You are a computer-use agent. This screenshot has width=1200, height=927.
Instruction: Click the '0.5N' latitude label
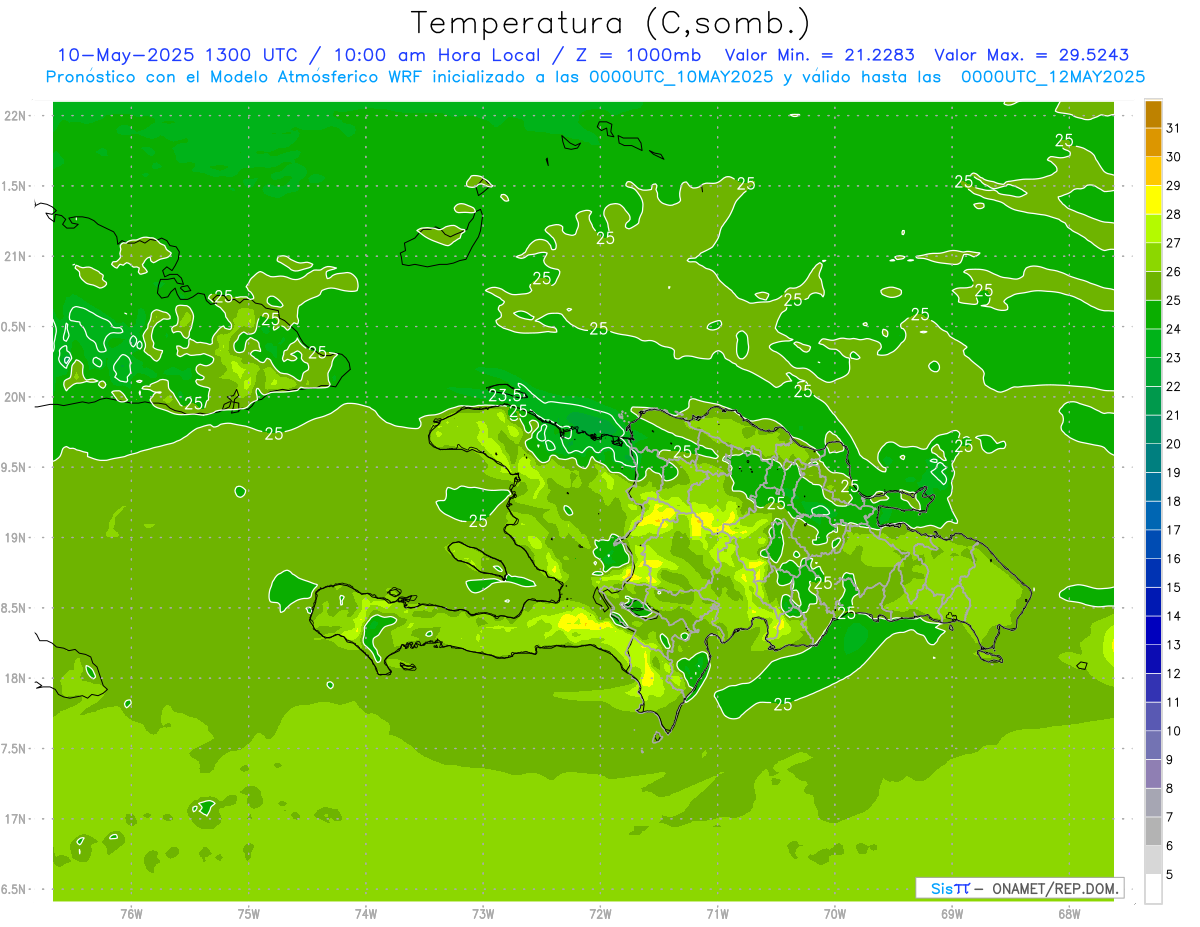pos(14,327)
